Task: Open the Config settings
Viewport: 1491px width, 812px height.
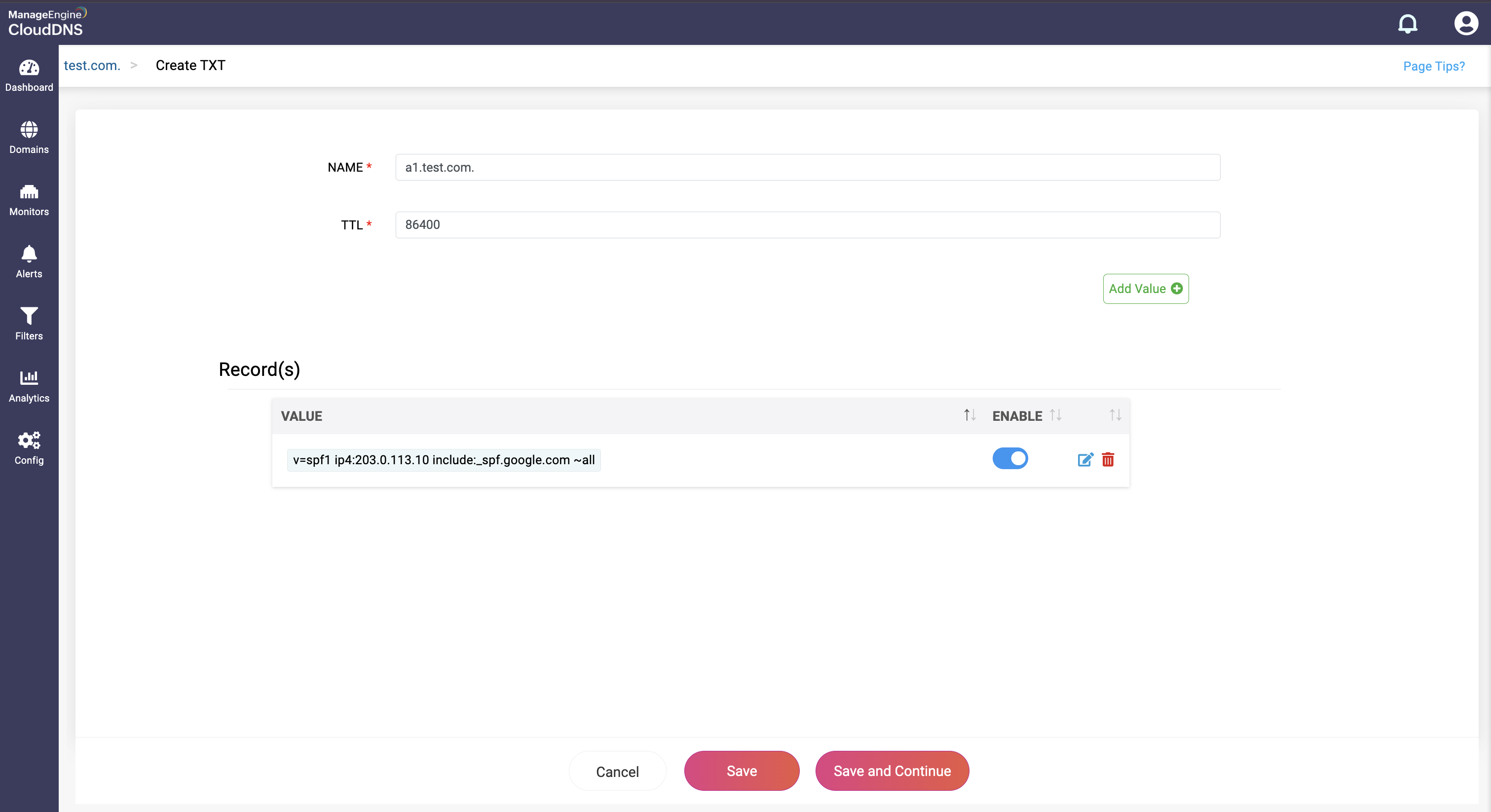Action: pyautogui.click(x=29, y=448)
